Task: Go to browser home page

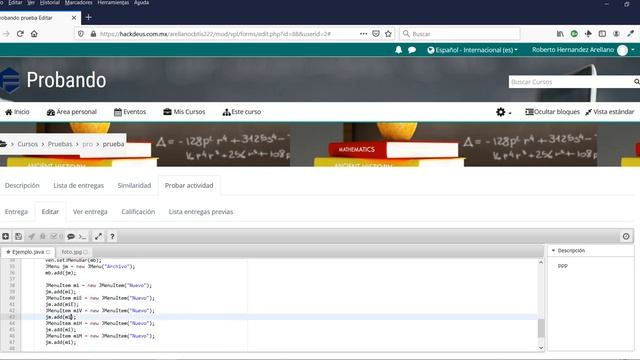Action: [x=34, y=34]
